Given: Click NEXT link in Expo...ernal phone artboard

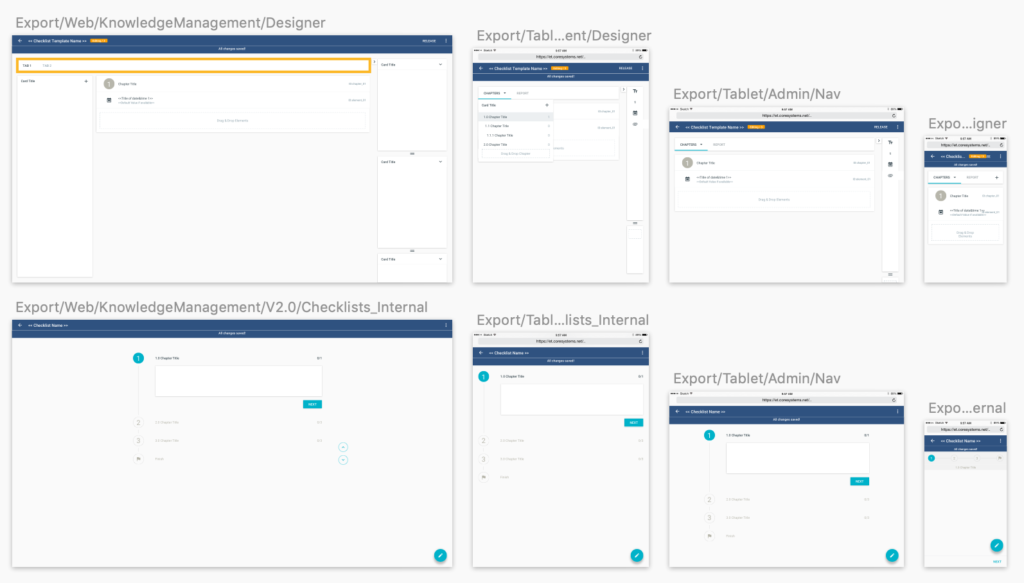Looking at the screenshot, I should pyautogui.click(x=997, y=561).
